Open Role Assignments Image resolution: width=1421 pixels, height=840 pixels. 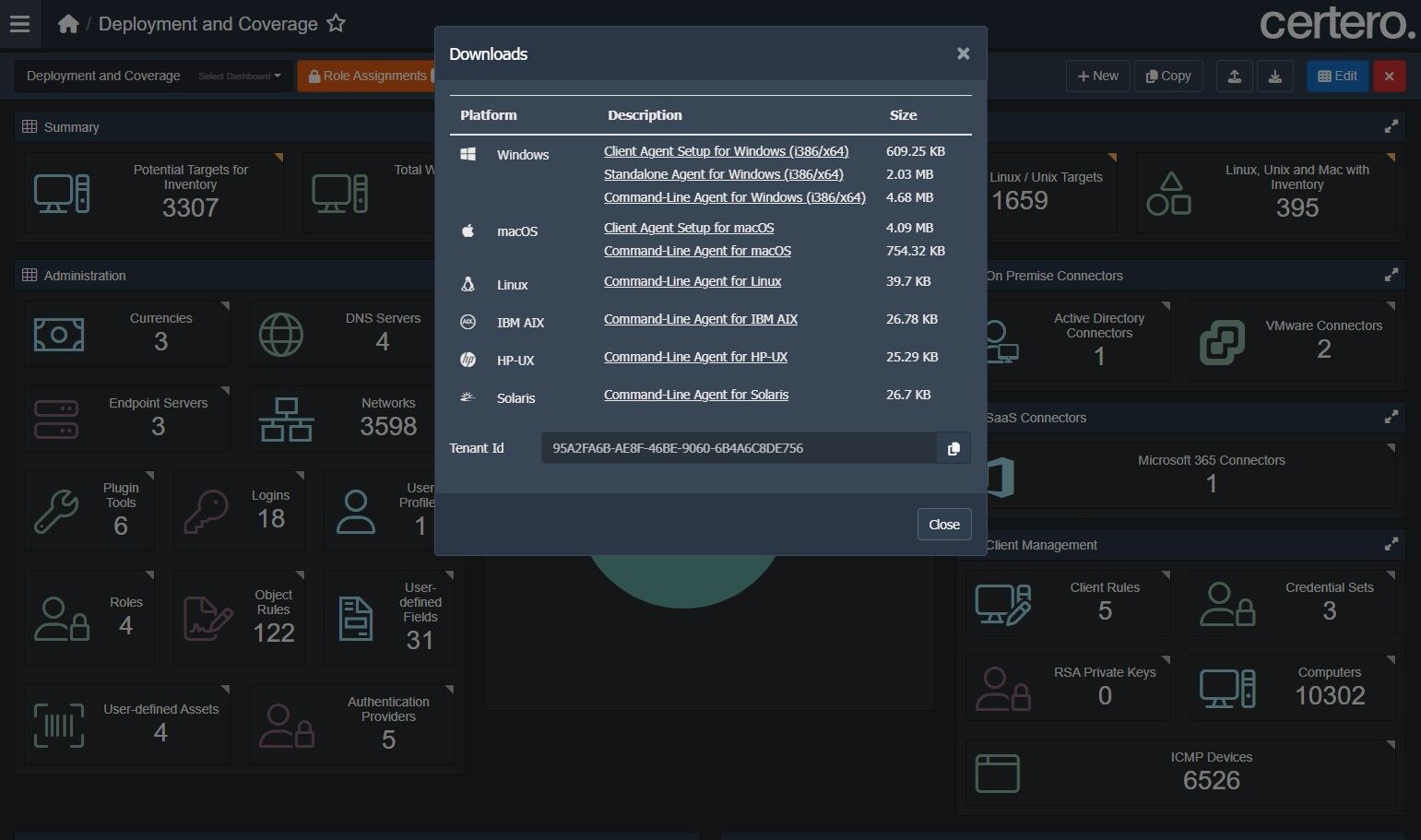[366, 77]
